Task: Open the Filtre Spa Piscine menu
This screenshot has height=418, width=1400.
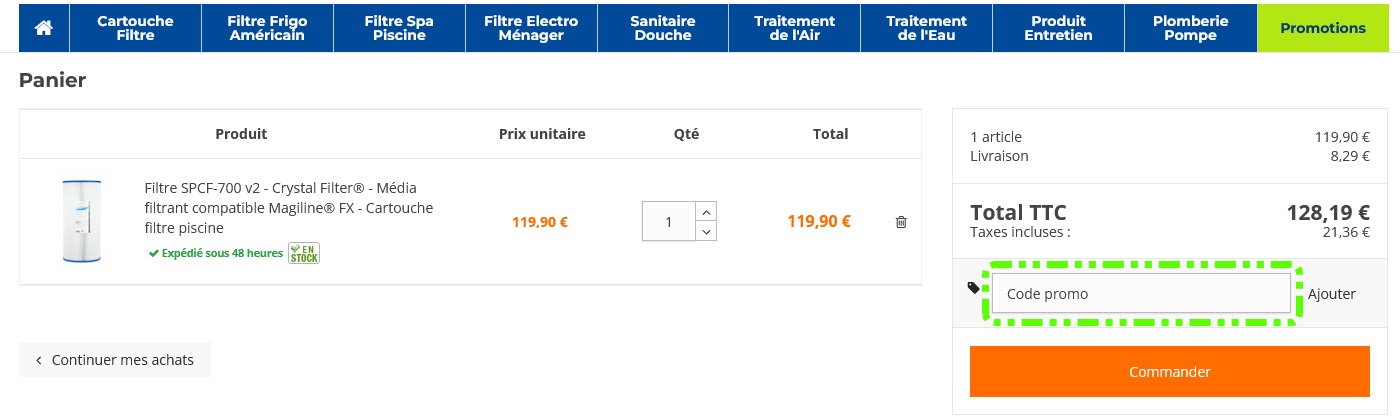Action: [398, 28]
